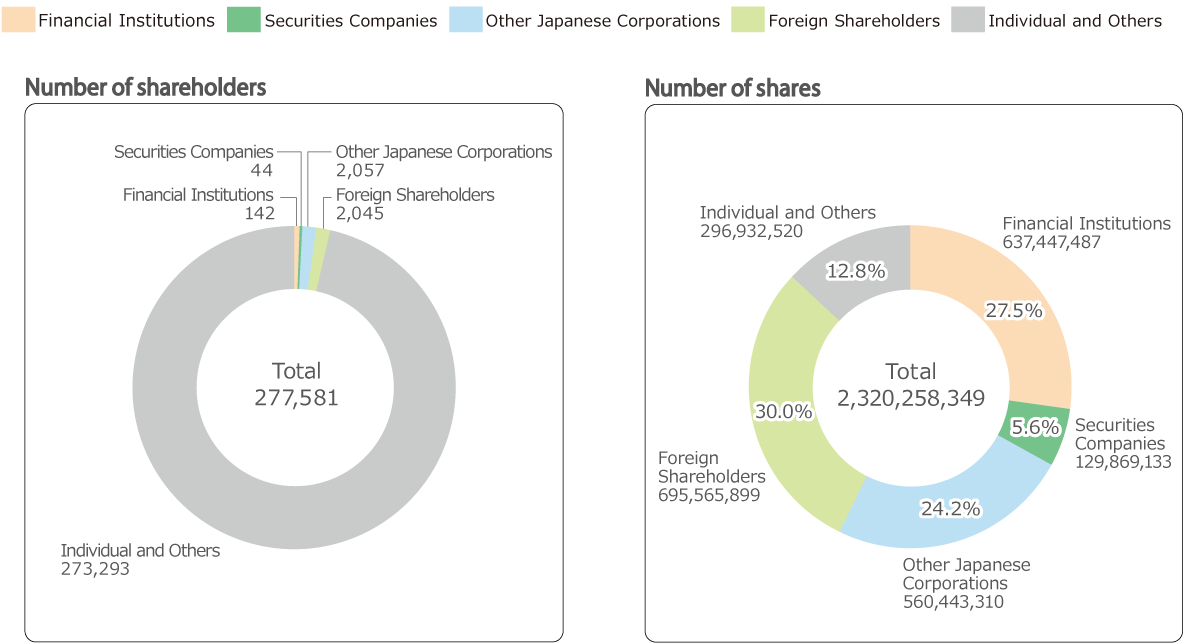
Task: Select the 'Foreign Shareholders' legend label
Action: click(854, 20)
